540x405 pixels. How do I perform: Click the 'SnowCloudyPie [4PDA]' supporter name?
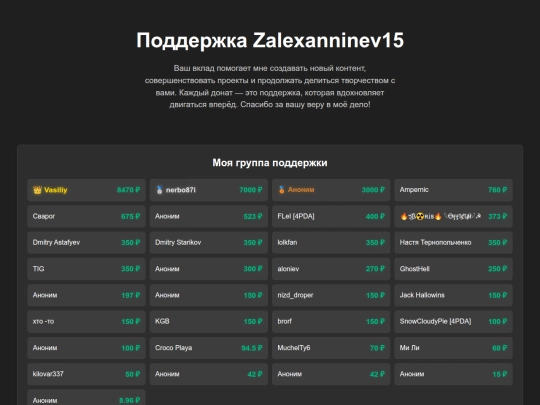tap(435, 321)
